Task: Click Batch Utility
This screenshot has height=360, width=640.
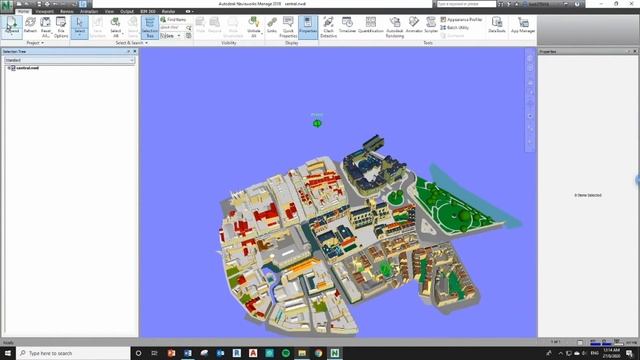Action: 454,27
